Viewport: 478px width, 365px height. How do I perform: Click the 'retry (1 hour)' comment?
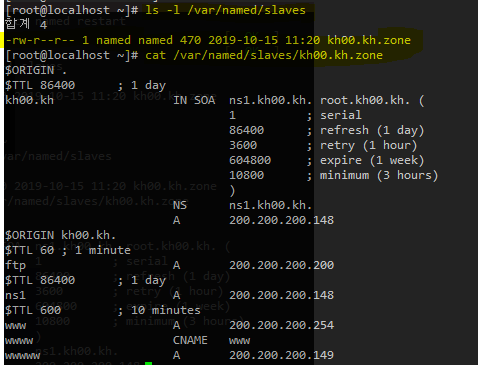(x=368, y=145)
